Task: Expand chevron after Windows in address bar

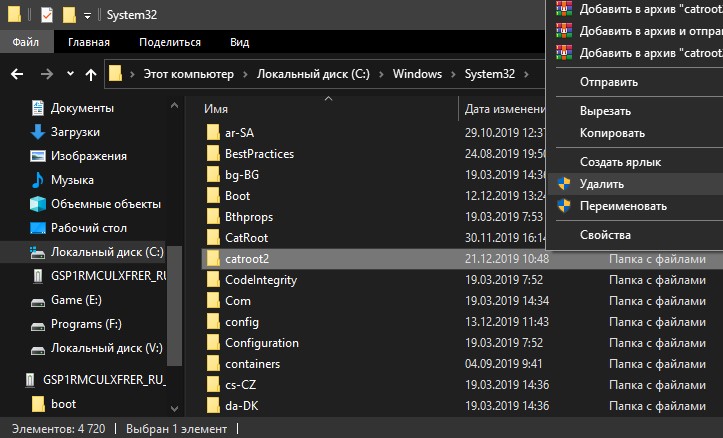Action: (x=453, y=74)
